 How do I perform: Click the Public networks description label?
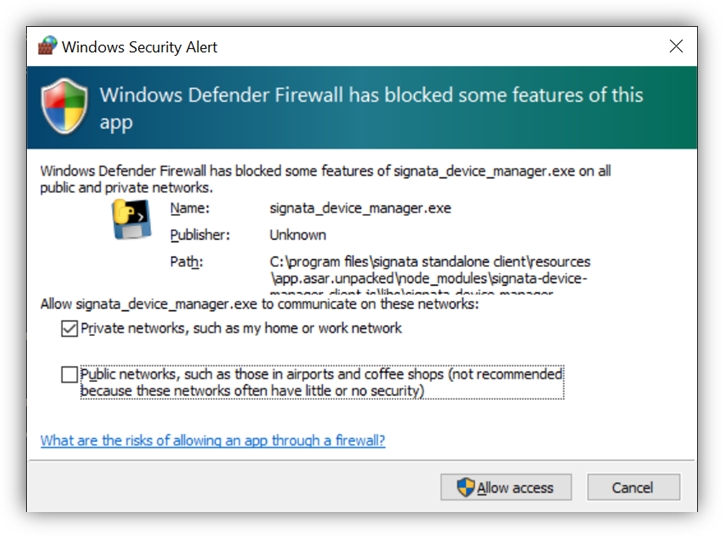(321, 382)
